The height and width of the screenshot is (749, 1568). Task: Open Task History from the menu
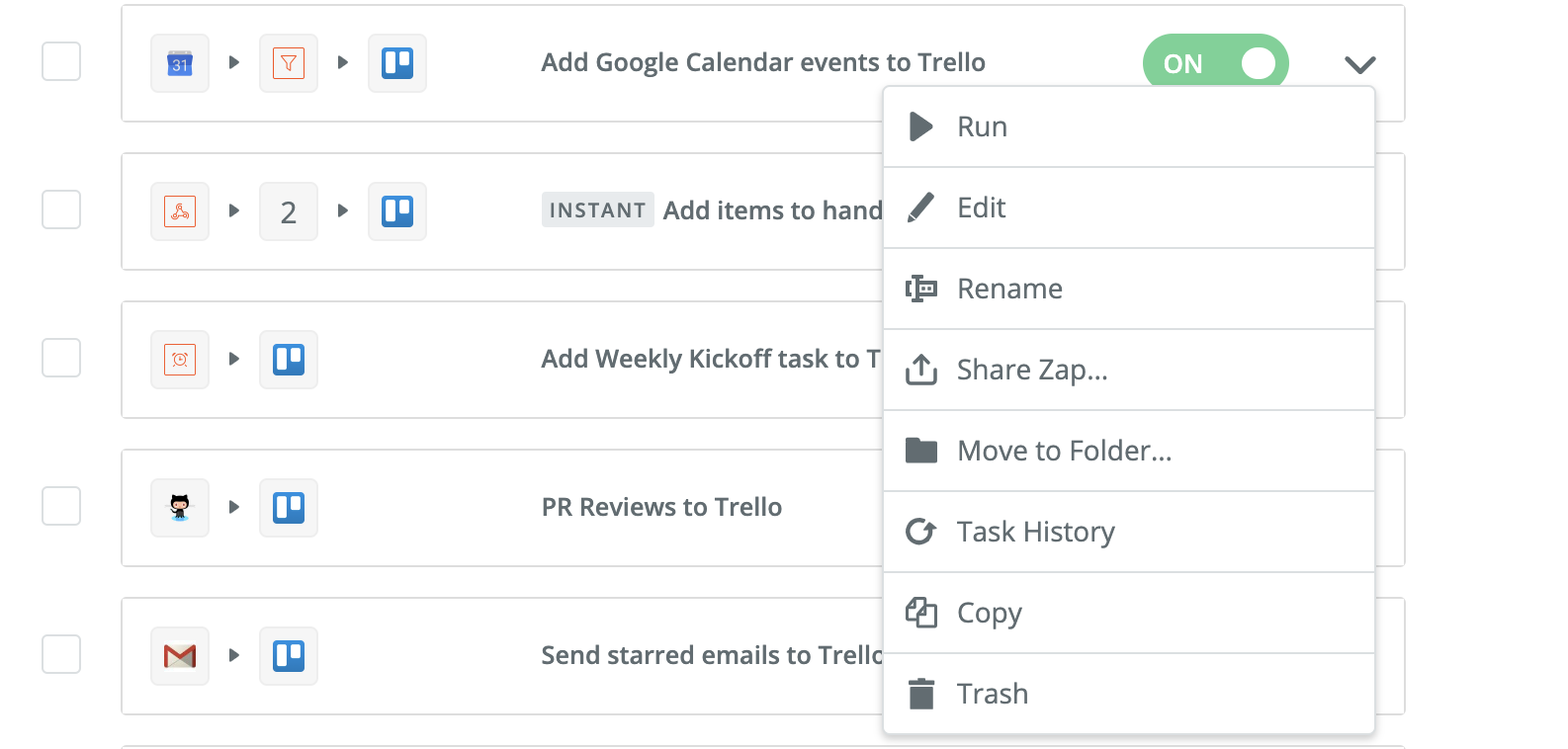point(1035,532)
